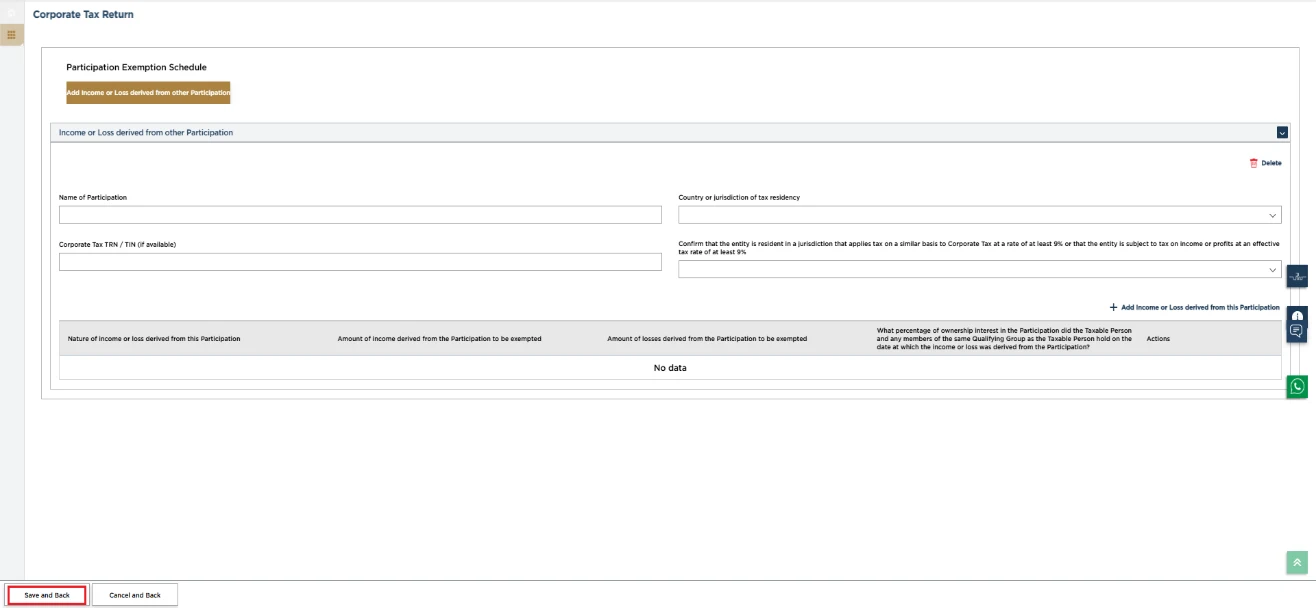Click Amount of losses to be exempted column header
The width and height of the screenshot is (1316, 608).
(707, 339)
